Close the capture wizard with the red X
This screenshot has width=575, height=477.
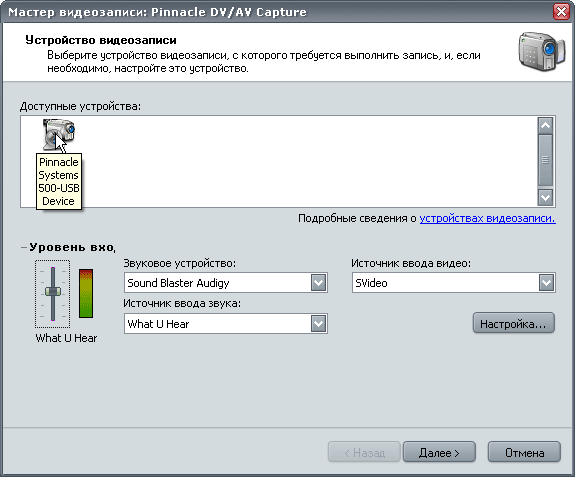[x=561, y=12]
